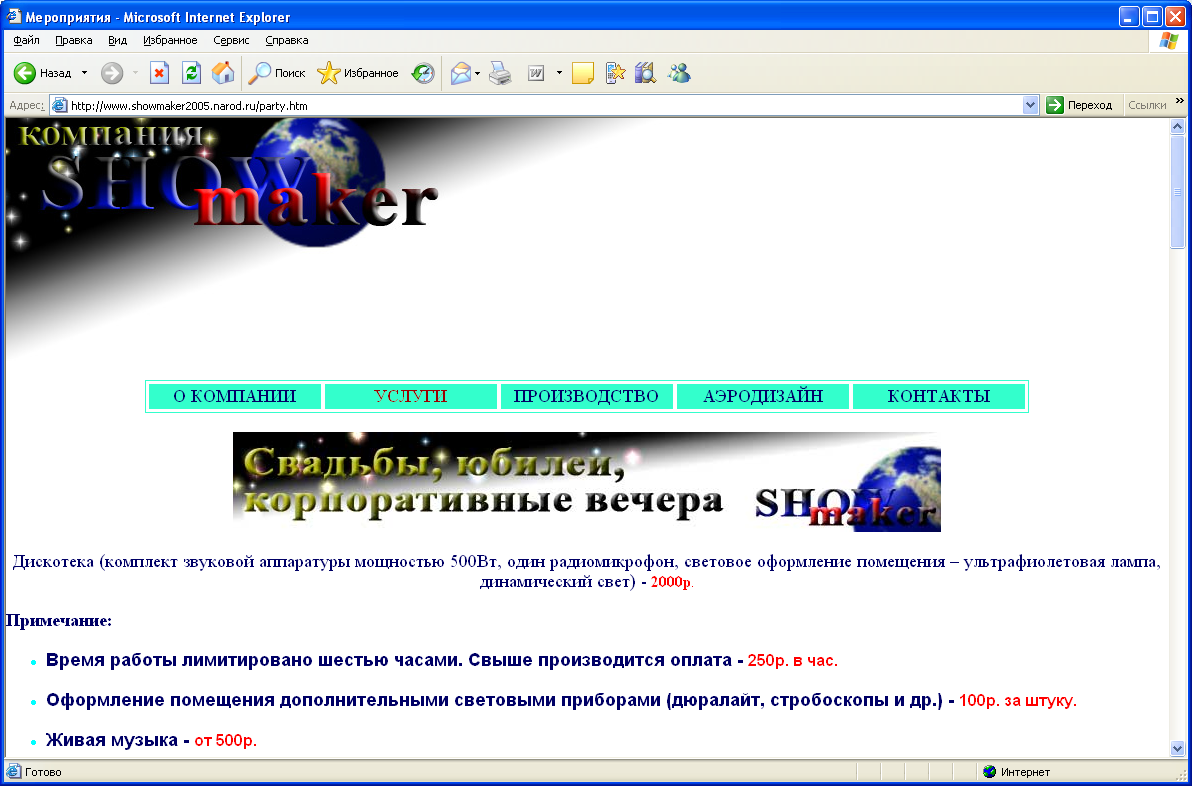Open the Избранное menu
The height and width of the screenshot is (786, 1192).
point(170,40)
